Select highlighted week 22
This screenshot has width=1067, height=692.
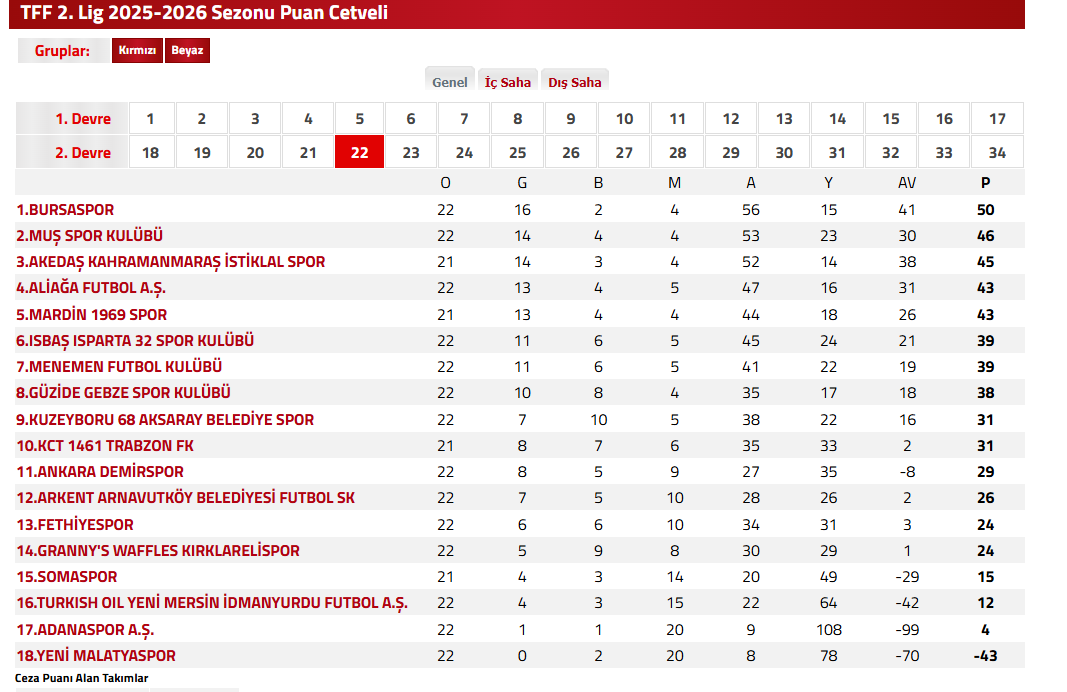(x=360, y=153)
